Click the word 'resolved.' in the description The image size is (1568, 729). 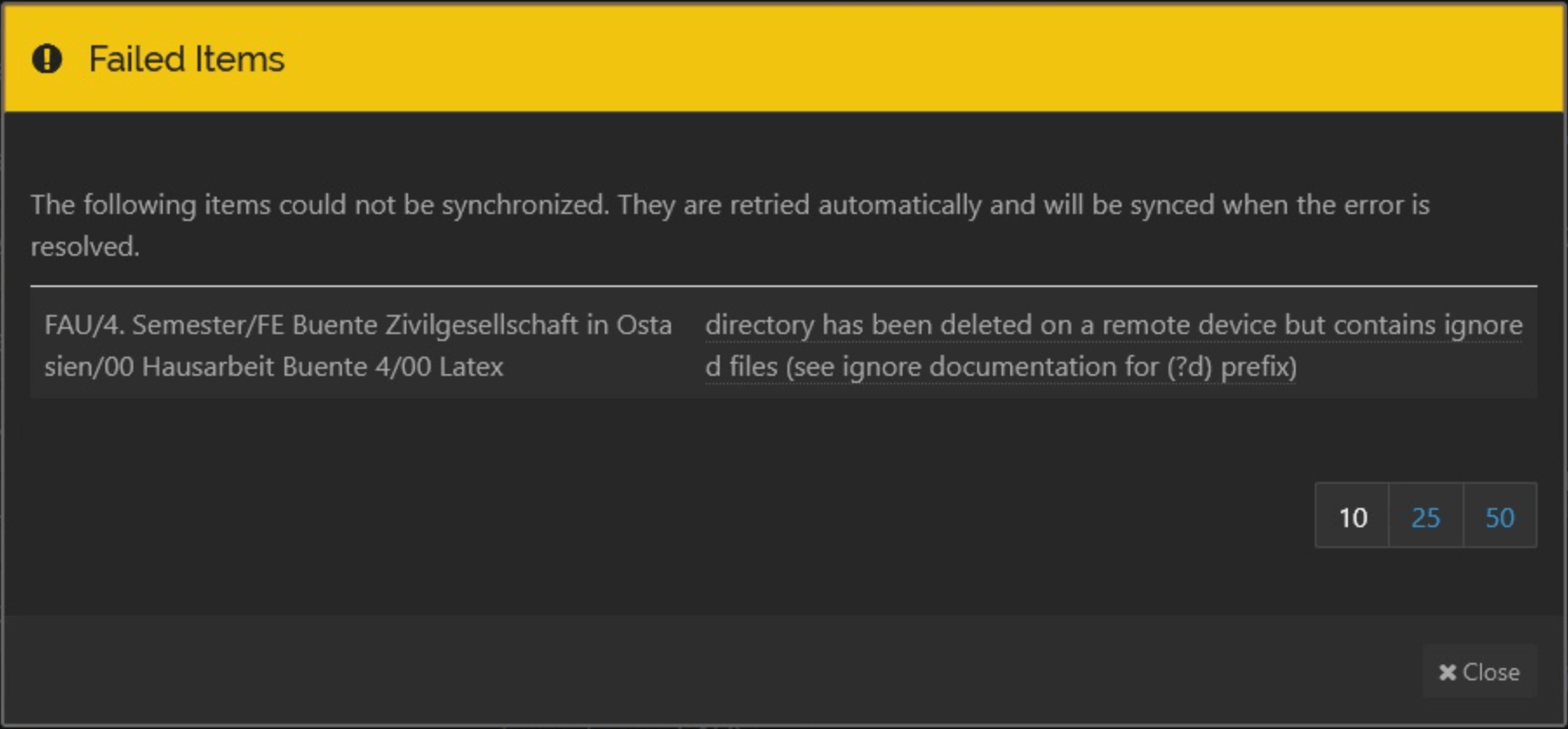(x=84, y=246)
